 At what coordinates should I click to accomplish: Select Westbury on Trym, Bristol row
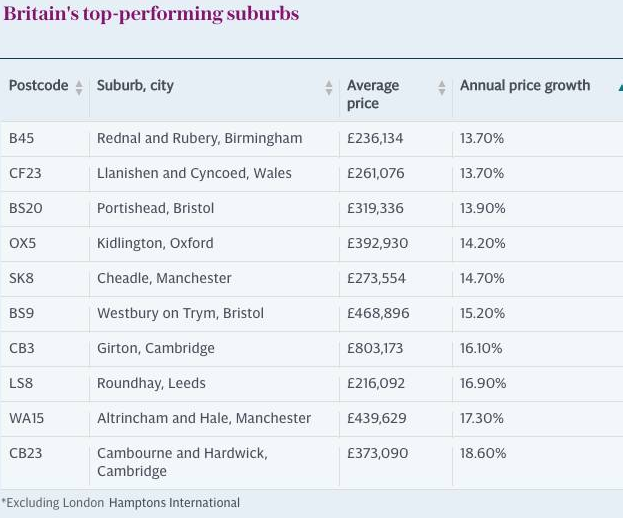(180, 313)
